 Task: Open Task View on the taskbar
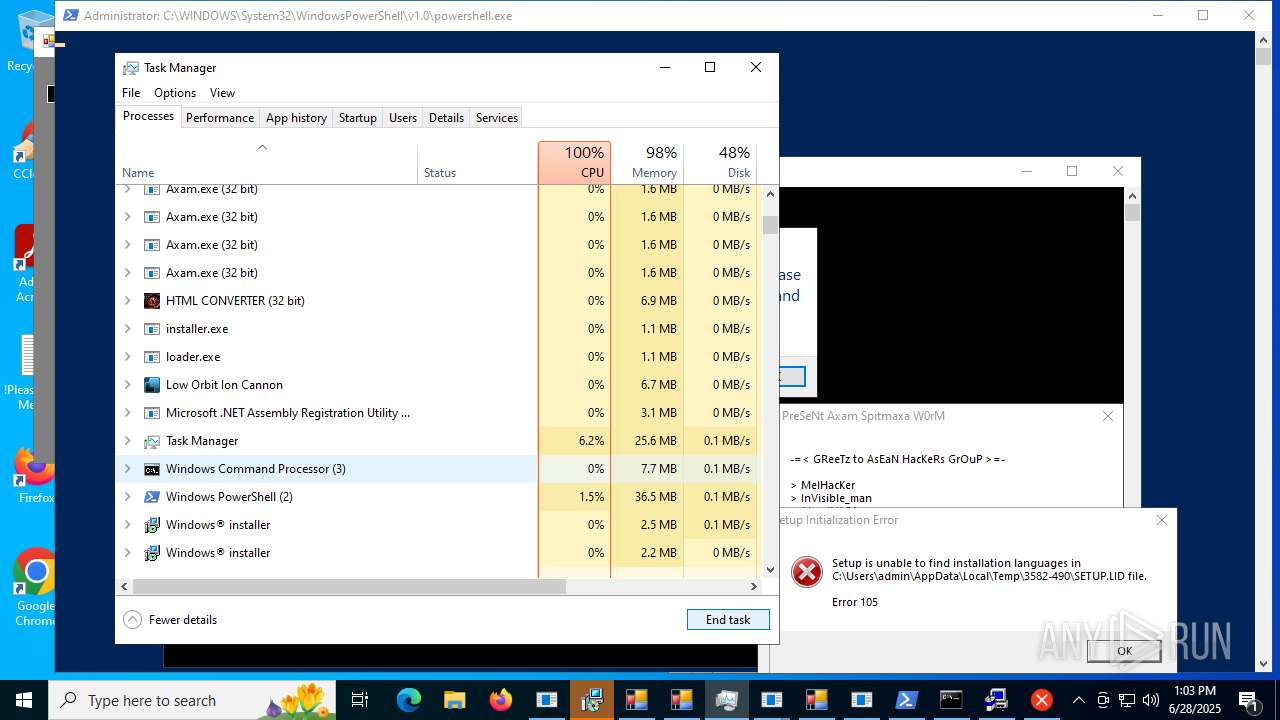[360, 700]
